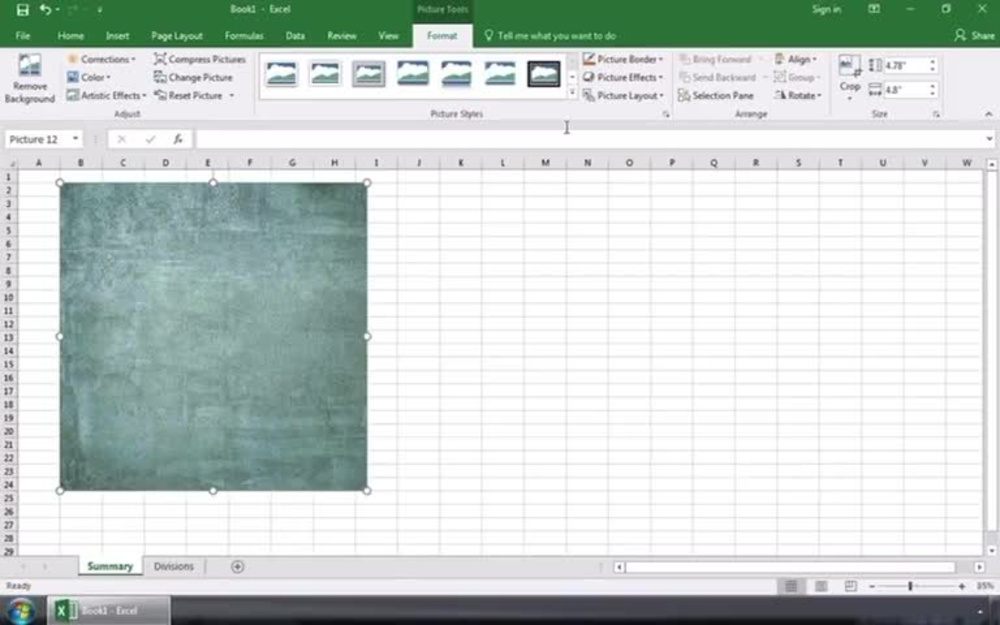Screen dimensions: 1000x625
Task: Switch to Page Layout view in status bar
Action: 821,586
